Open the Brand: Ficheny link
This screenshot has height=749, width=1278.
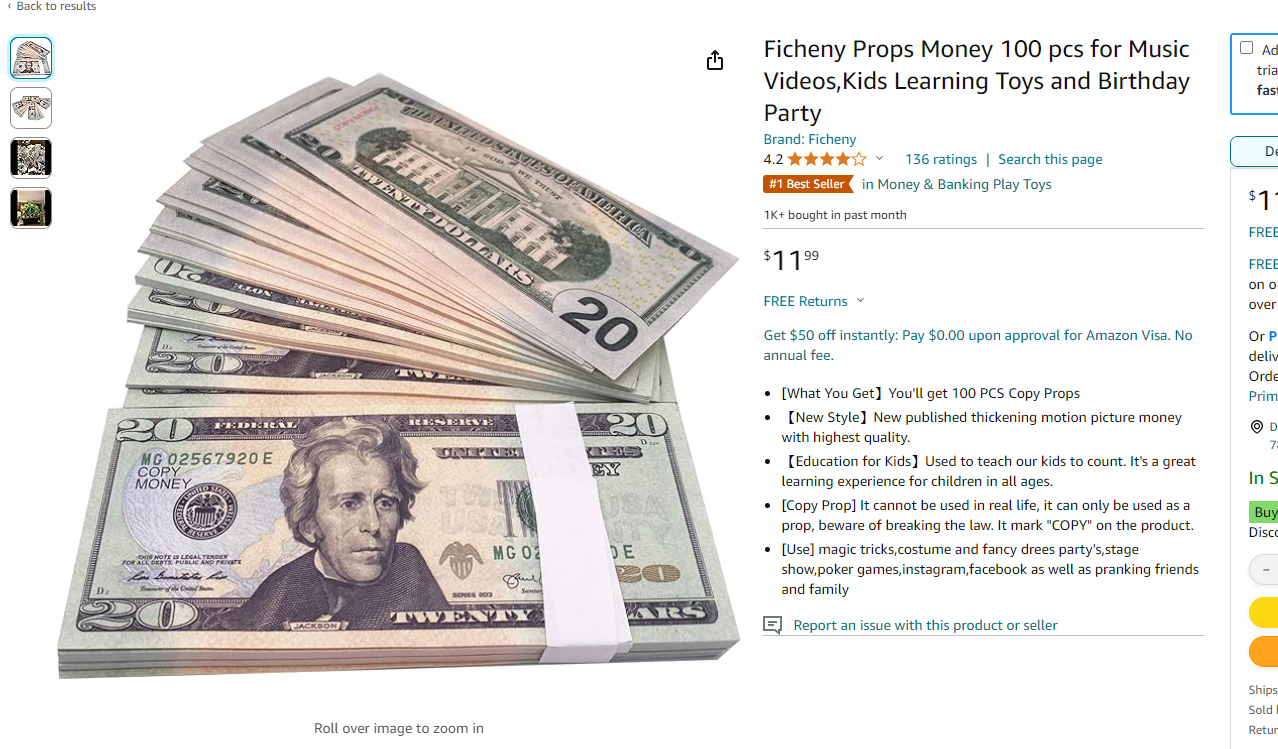point(809,139)
